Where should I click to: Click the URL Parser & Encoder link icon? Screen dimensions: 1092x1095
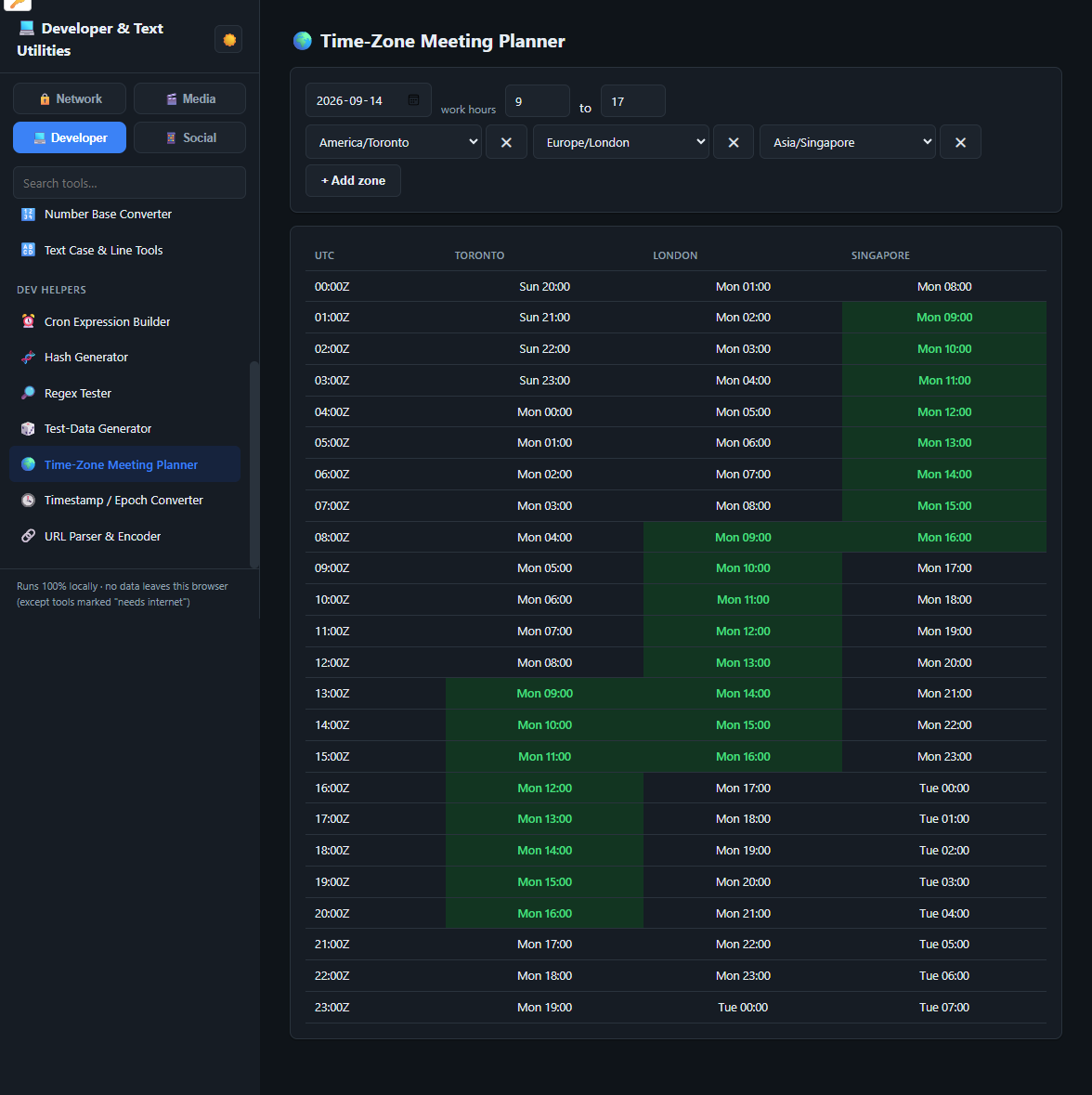click(28, 536)
